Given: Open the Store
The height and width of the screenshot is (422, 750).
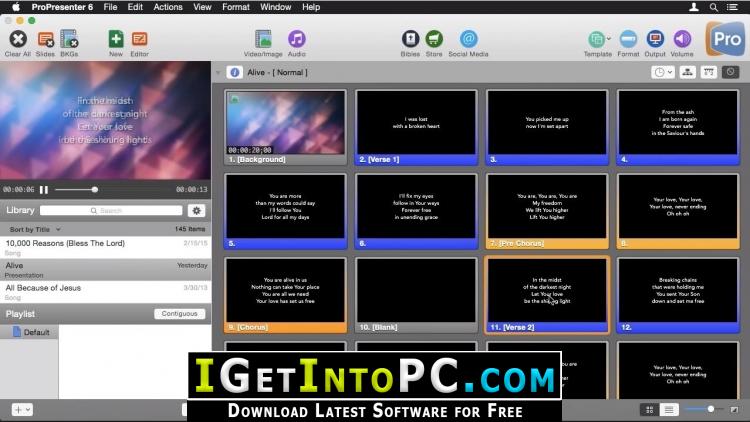Looking at the screenshot, I should pos(434,39).
